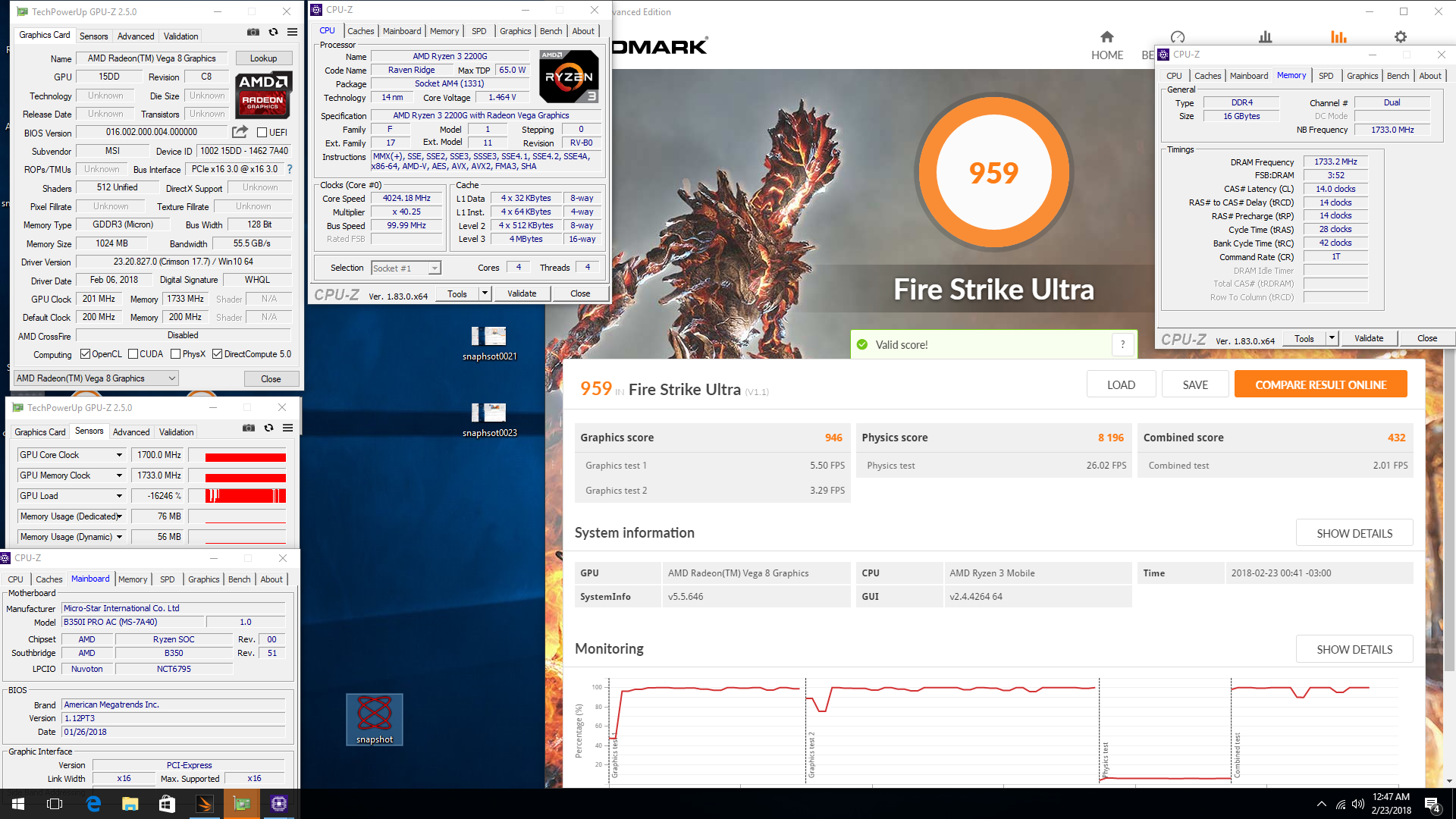This screenshot has height=819, width=1456.
Task: Open Task View on taskbar
Action: (x=55, y=804)
